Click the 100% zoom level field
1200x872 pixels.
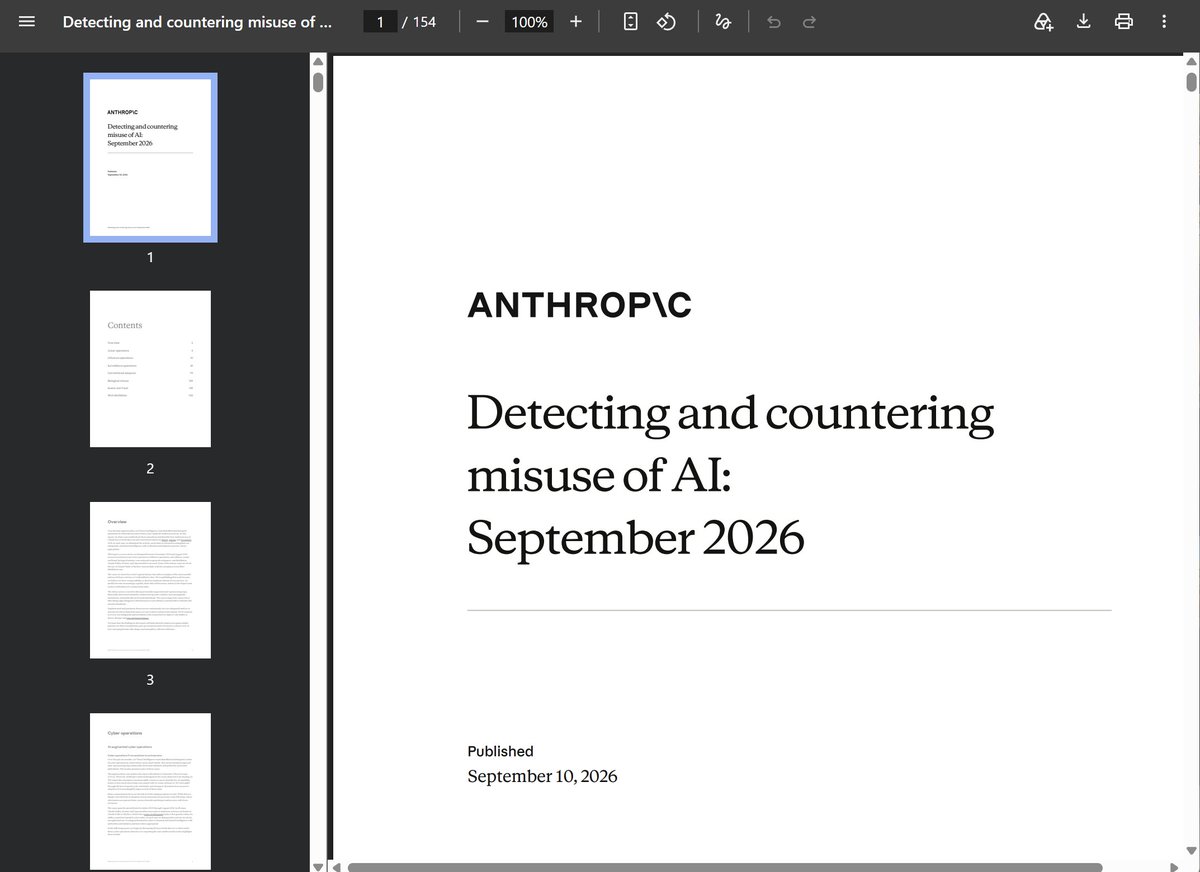click(x=529, y=21)
